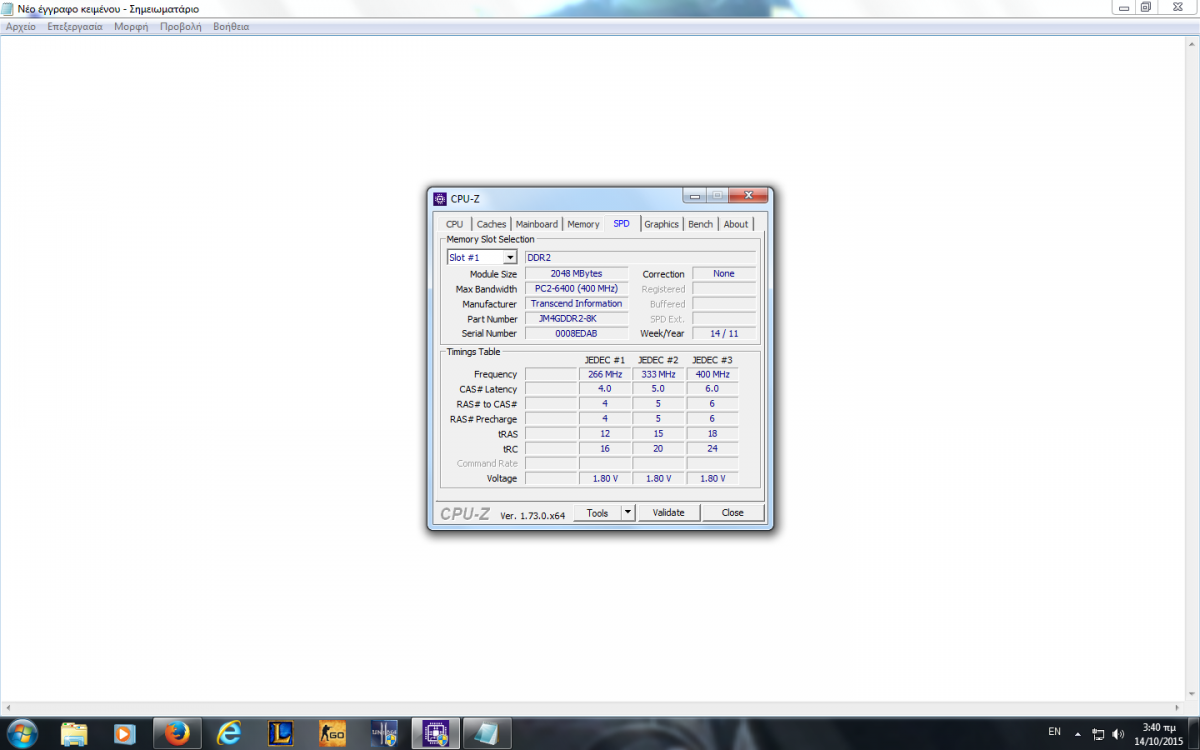Click the JEDEC #1 tRAS value 12
The width and height of the screenshot is (1200, 750).
pyautogui.click(x=605, y=434)
